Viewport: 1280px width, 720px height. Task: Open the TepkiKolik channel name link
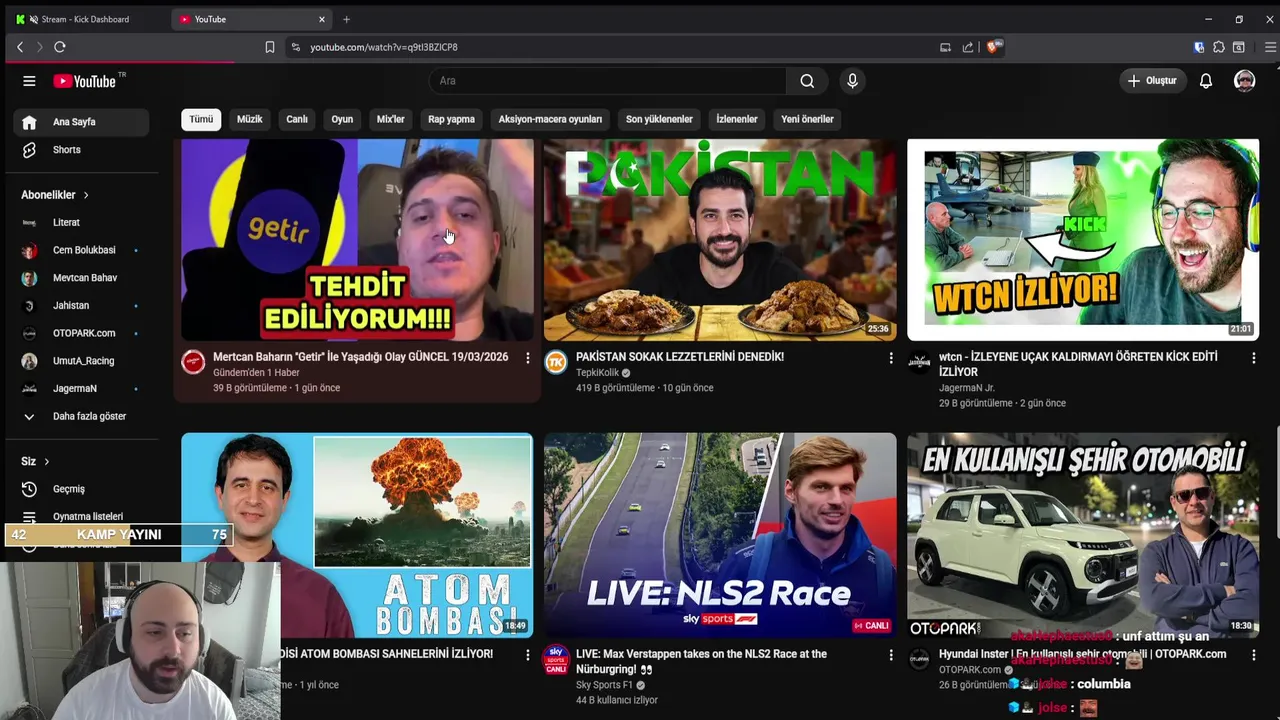tap(597, 373)
